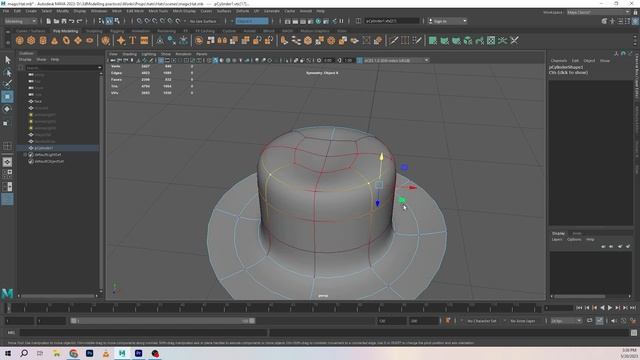Open the Workspace Maya Classic dropdown
The height and width of the screenshot is (360, 640).
[x=598, y=12]
